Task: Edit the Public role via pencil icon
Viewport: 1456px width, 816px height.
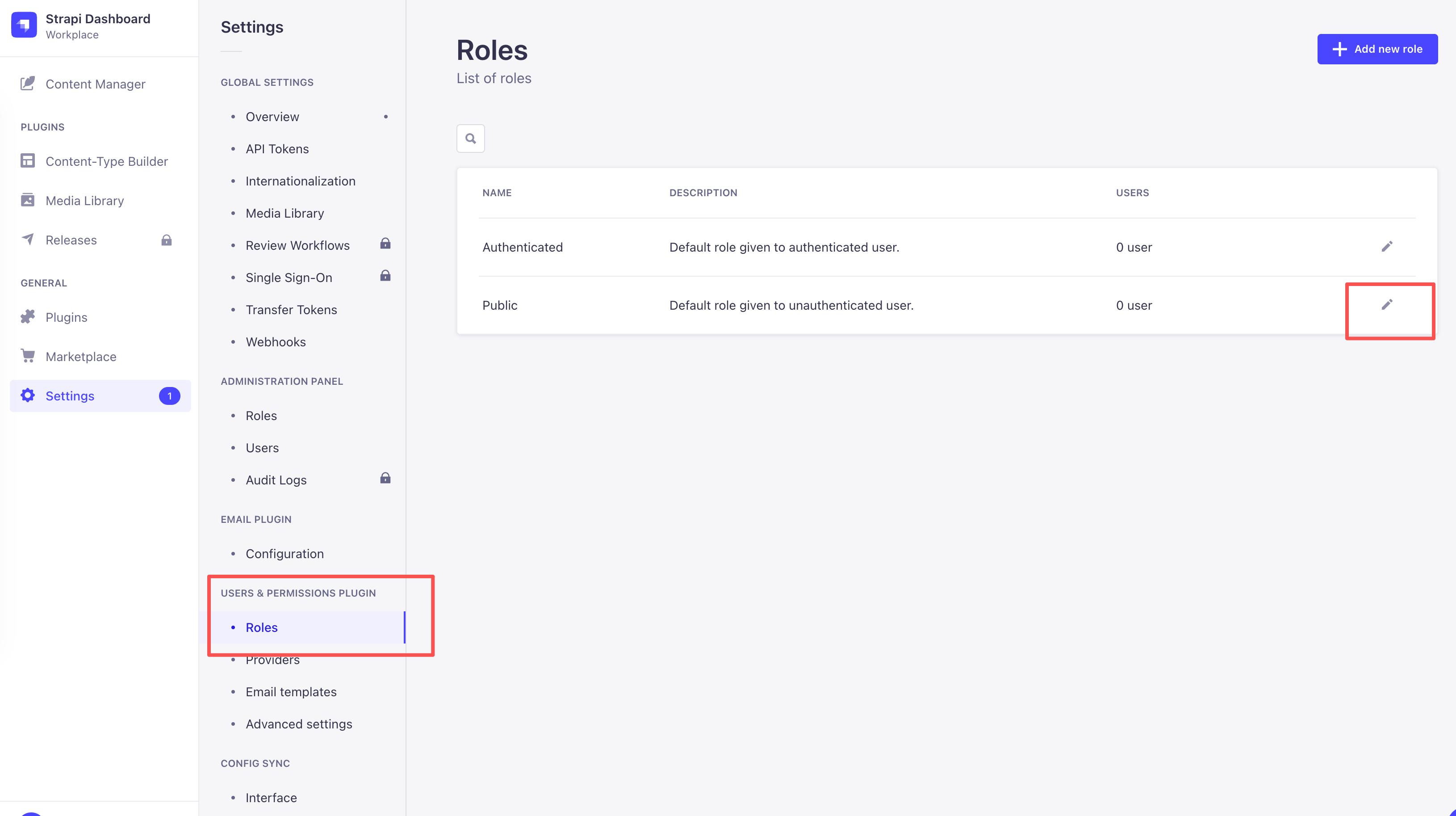Action: pos(1386,305)
